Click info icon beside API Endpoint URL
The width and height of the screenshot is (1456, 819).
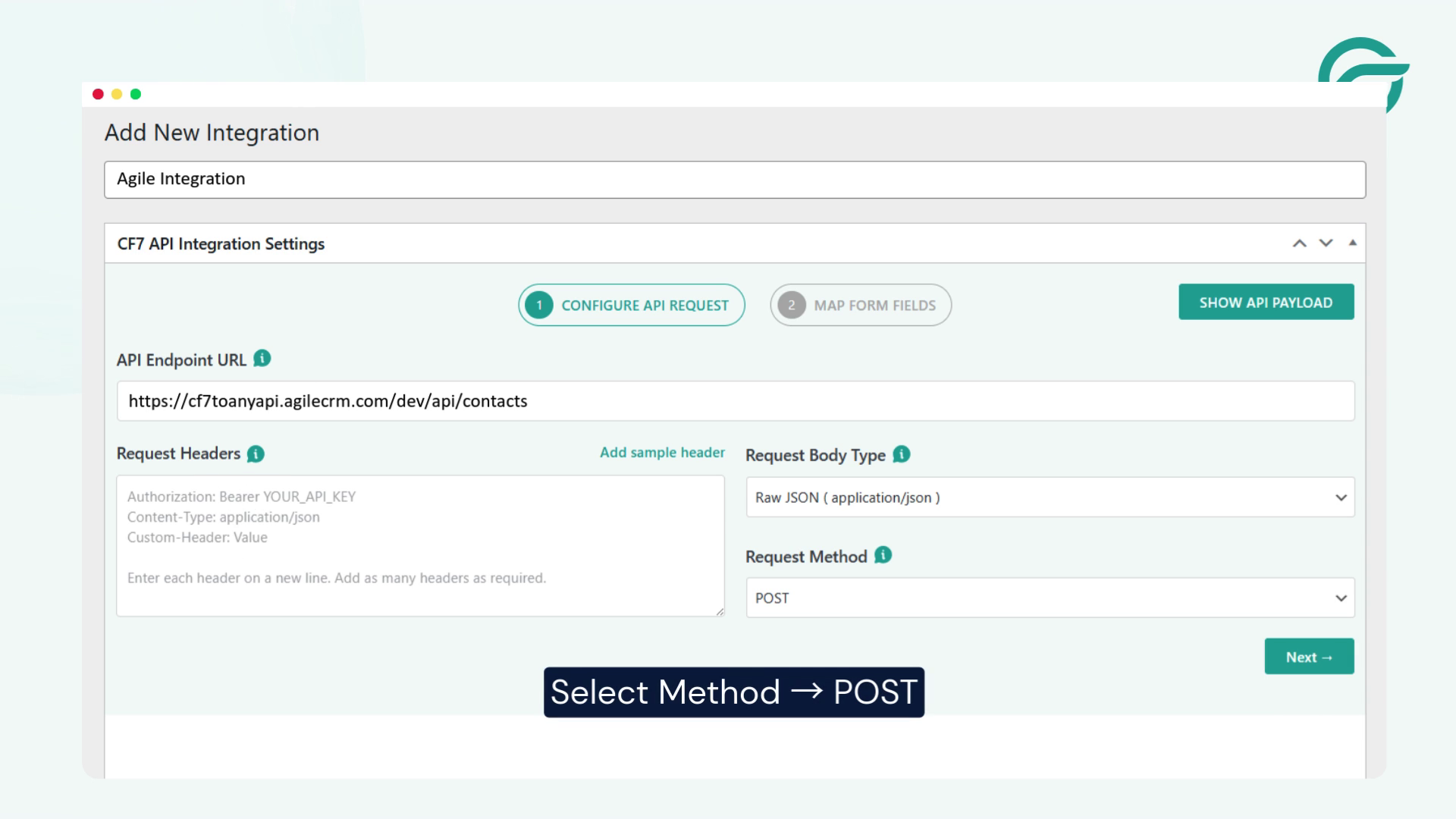(262, 359)
